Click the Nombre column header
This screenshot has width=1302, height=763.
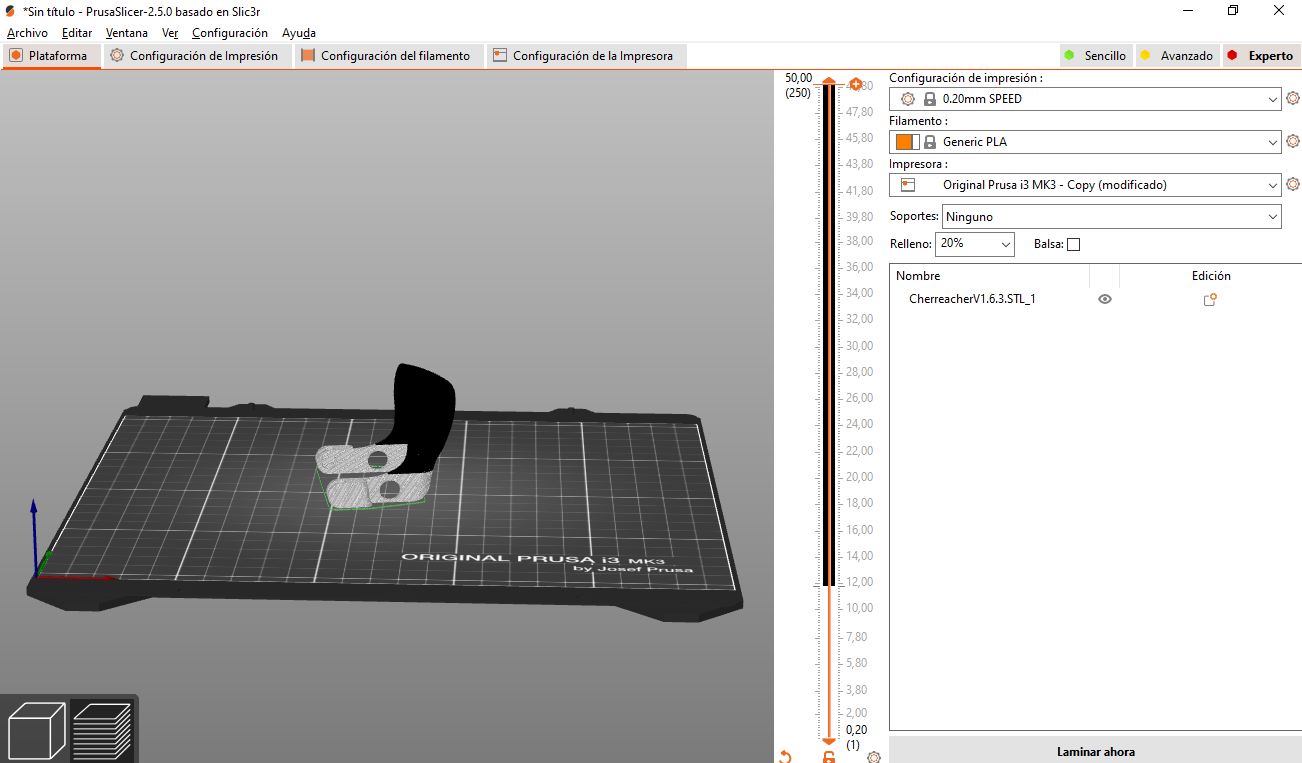pyautogui.click(x=918, y=276)
